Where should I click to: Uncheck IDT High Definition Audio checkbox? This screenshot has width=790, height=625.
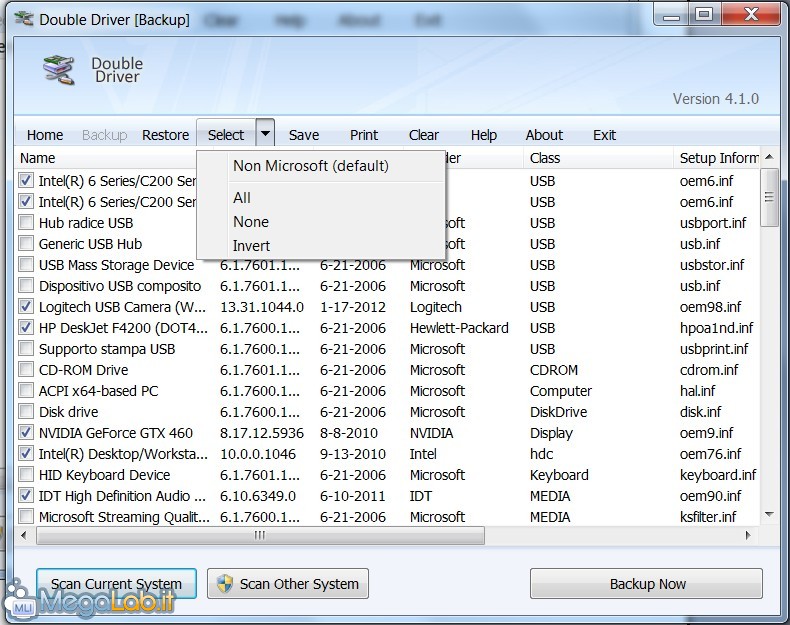pos(26,496)
